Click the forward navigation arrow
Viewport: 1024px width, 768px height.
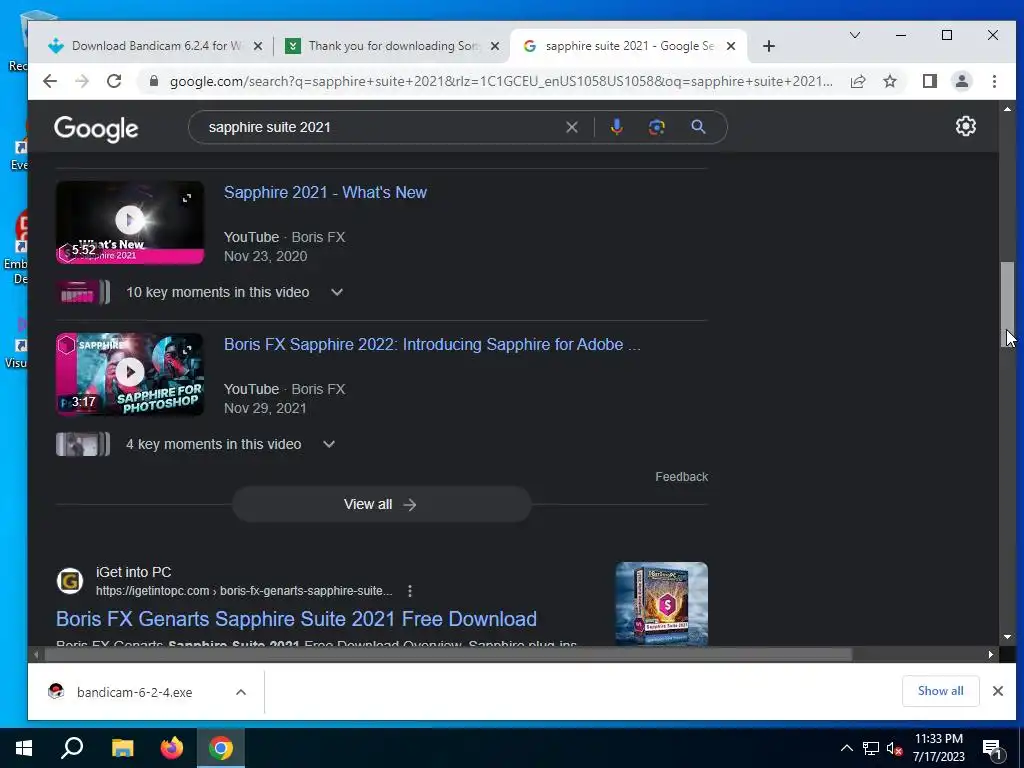(x=82, y=81)
